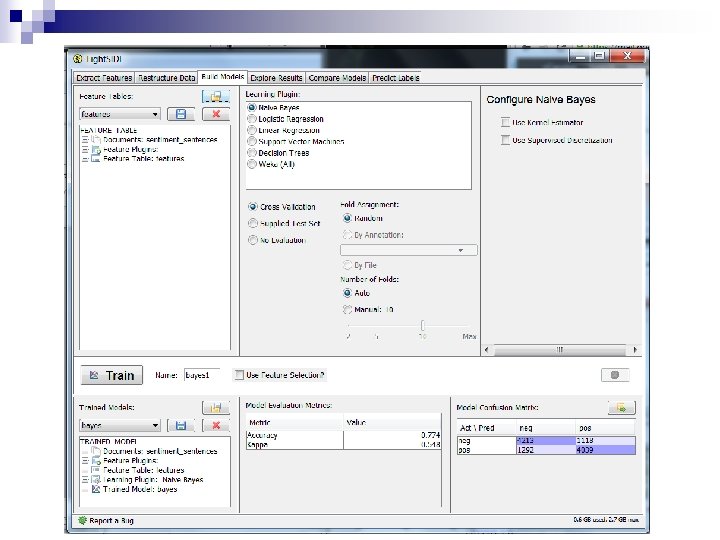Screen dimensions: 720x540
Task: Select the Kappa metric row
Action: [343, 444]
